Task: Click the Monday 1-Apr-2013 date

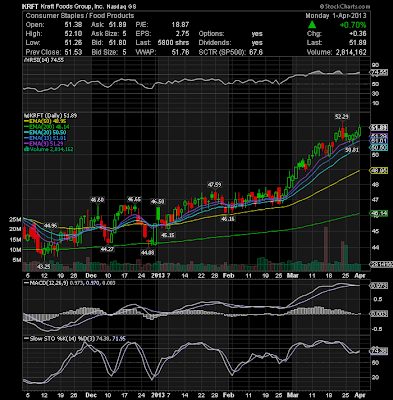Action: (x=336, y=16)
